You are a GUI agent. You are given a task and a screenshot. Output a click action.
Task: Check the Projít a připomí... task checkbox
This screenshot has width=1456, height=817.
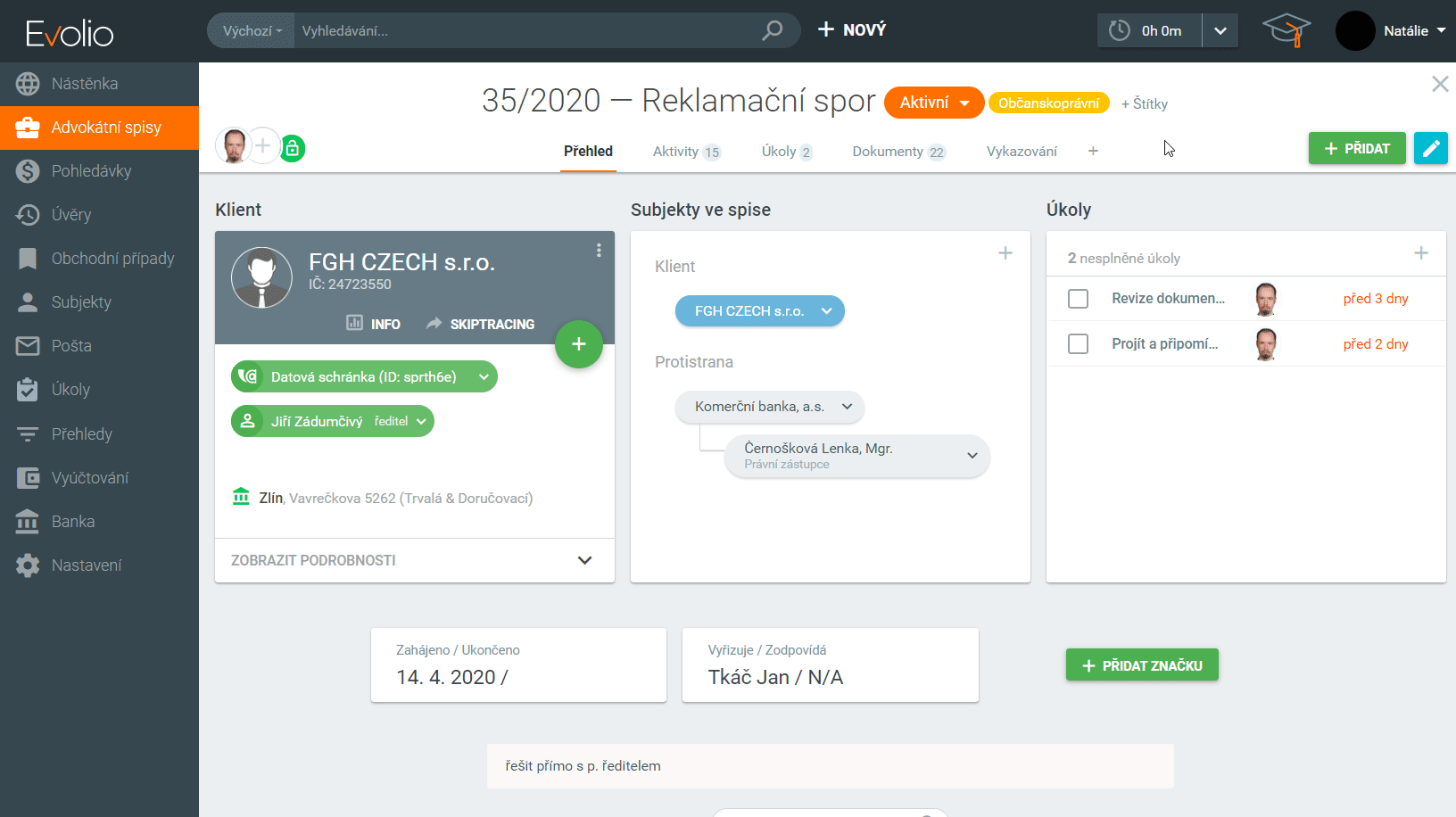click(x=1078, y=344)
